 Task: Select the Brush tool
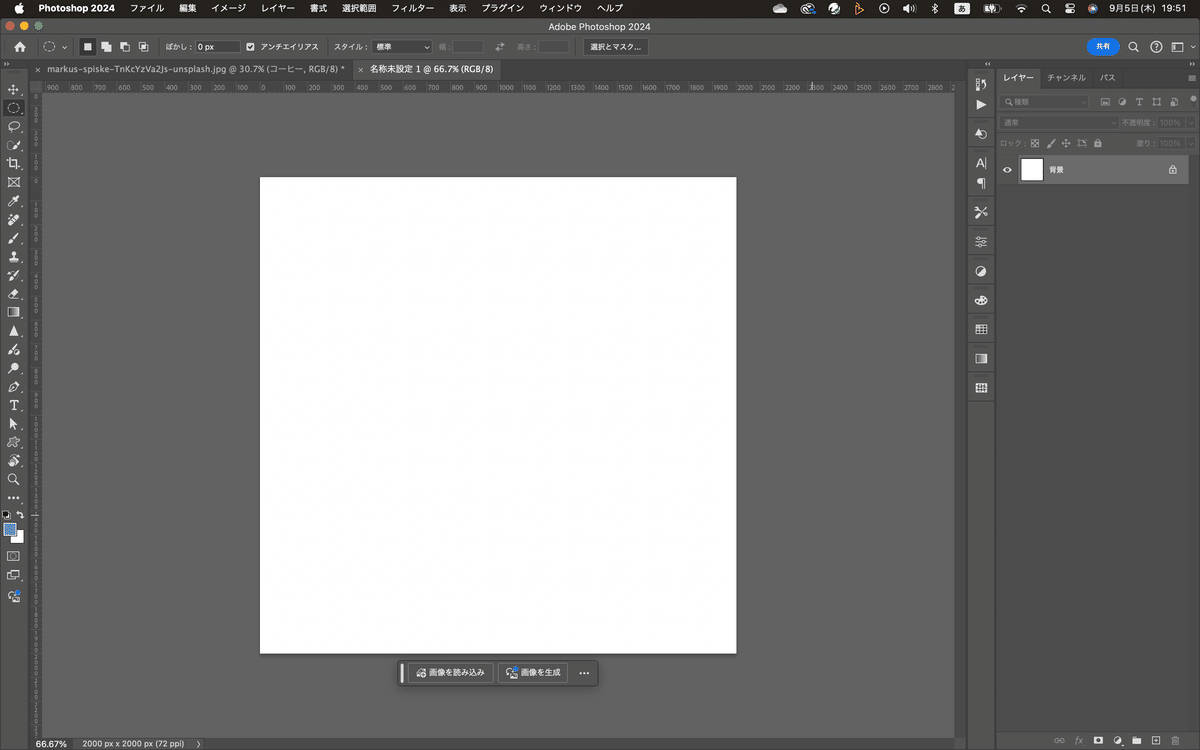pyautogui.click(x=14, y=238)
